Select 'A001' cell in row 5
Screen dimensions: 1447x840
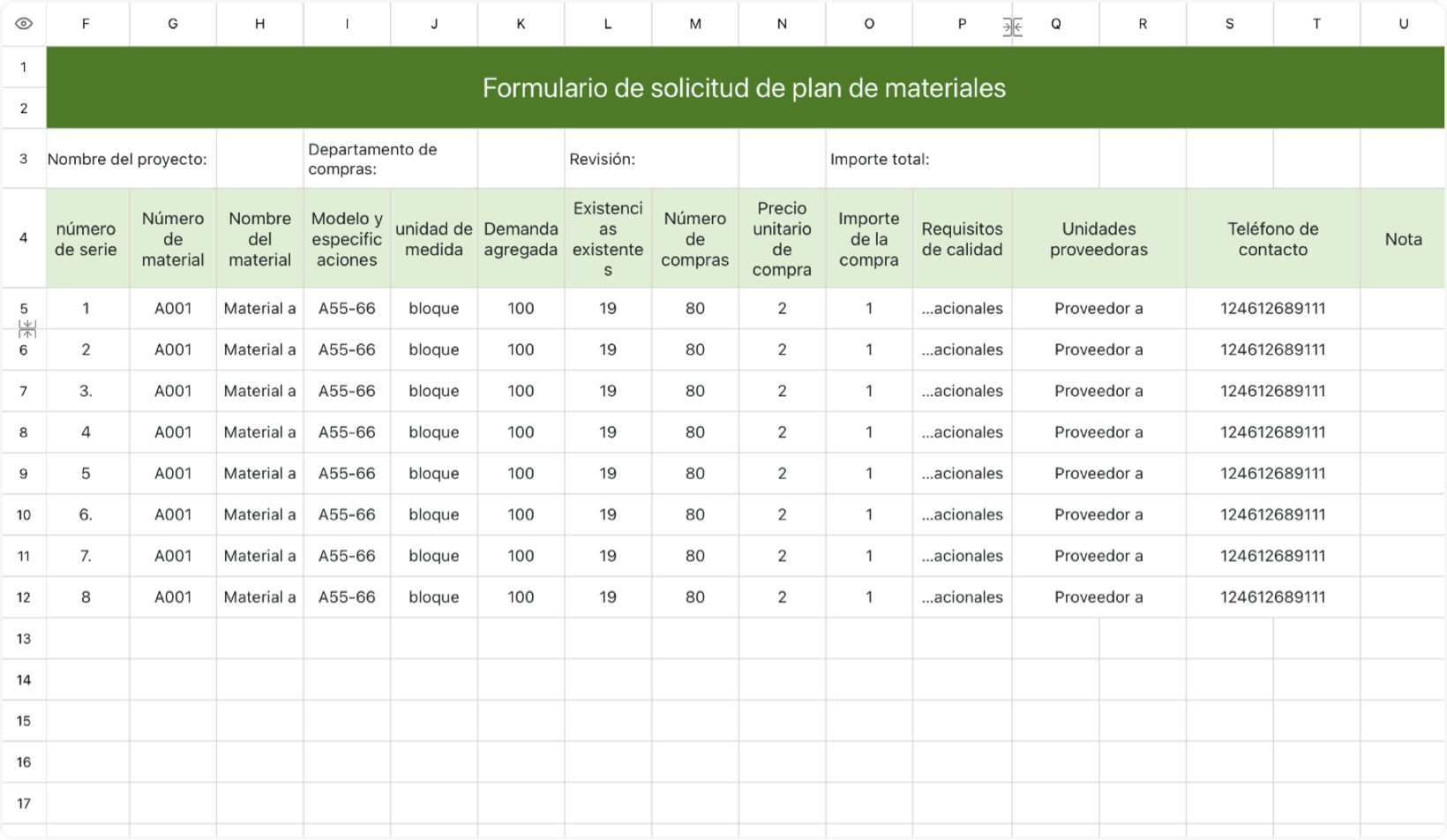(x=173, y=309)
